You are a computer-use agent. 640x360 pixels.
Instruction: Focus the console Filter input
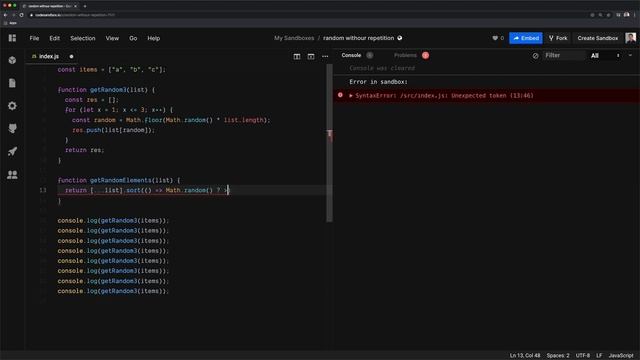click(563, 56)
